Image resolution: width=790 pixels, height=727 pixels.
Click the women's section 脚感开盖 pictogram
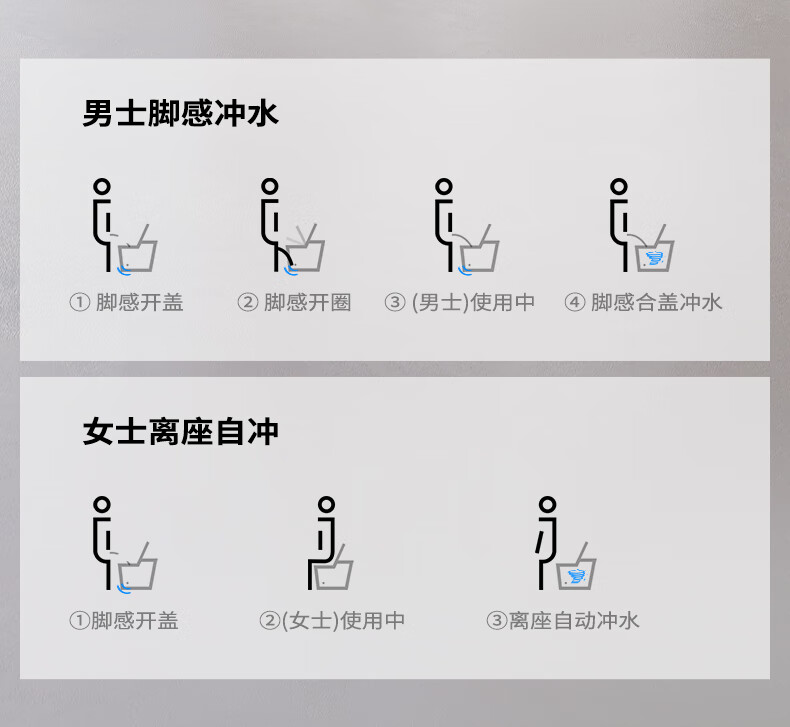(x=125, y=544)
